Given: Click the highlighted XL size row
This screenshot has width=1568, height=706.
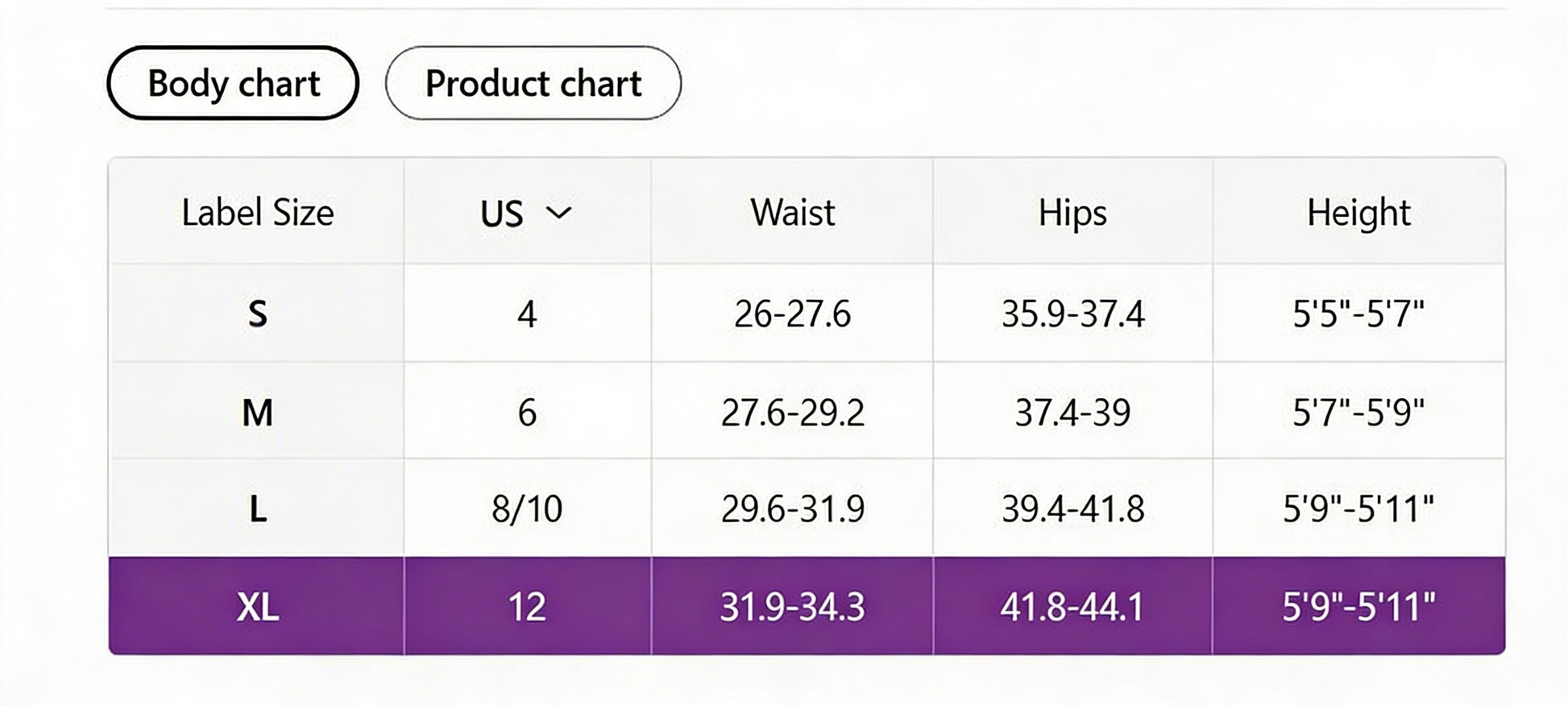Looking at the screenshot, I should (x=257, y=606).
